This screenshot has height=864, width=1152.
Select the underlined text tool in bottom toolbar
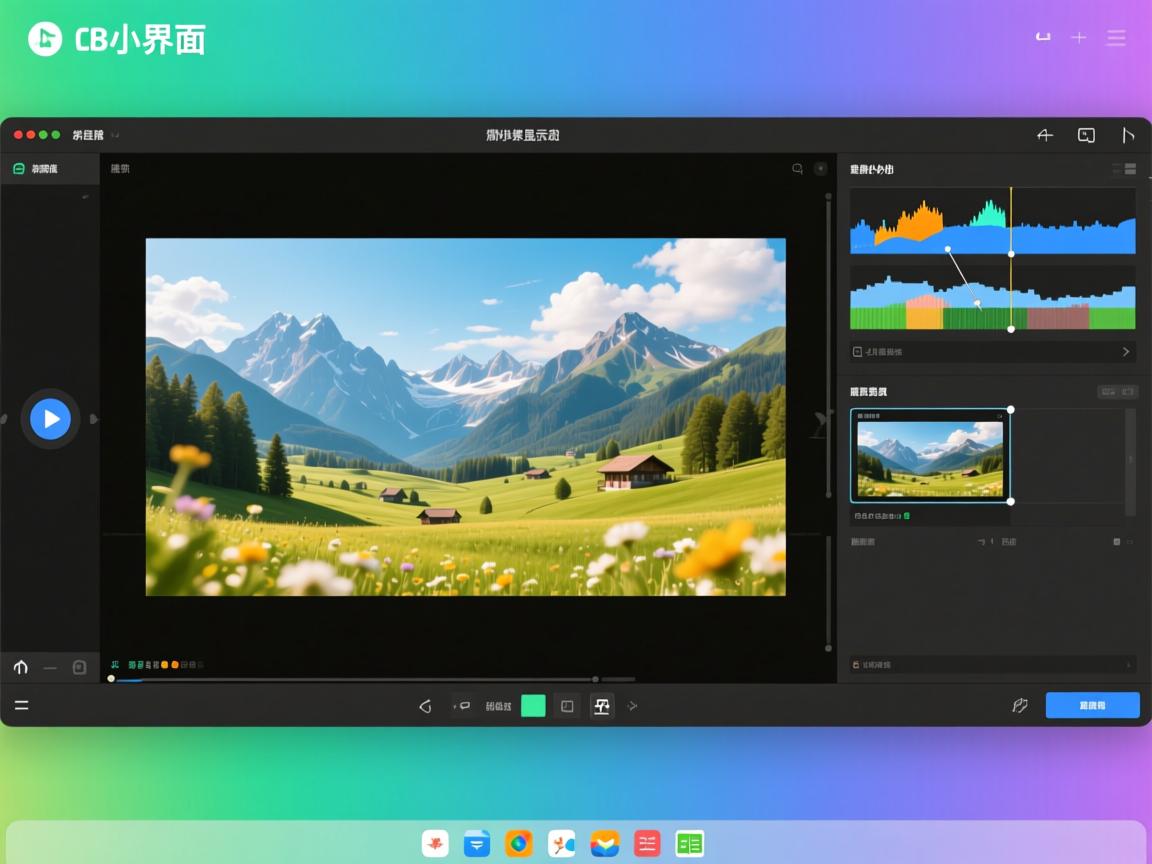tap(601, 706)
